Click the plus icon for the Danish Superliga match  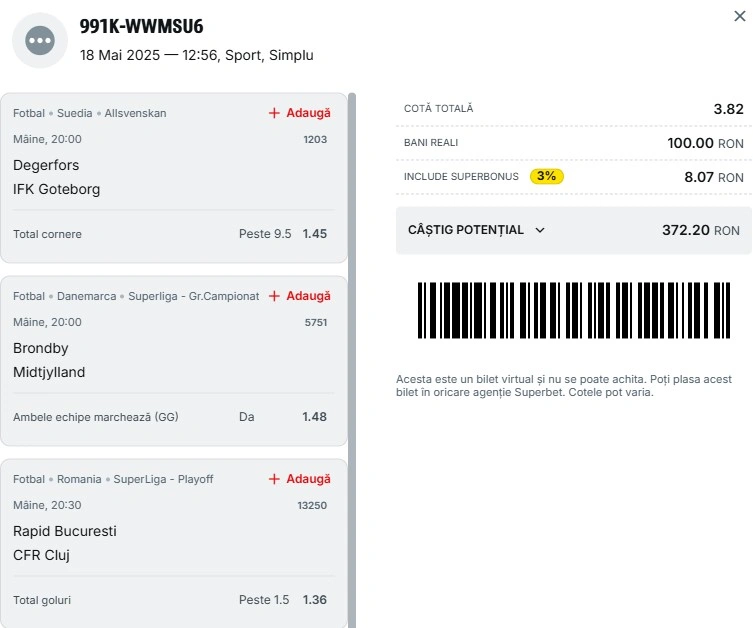click(274, 296)
